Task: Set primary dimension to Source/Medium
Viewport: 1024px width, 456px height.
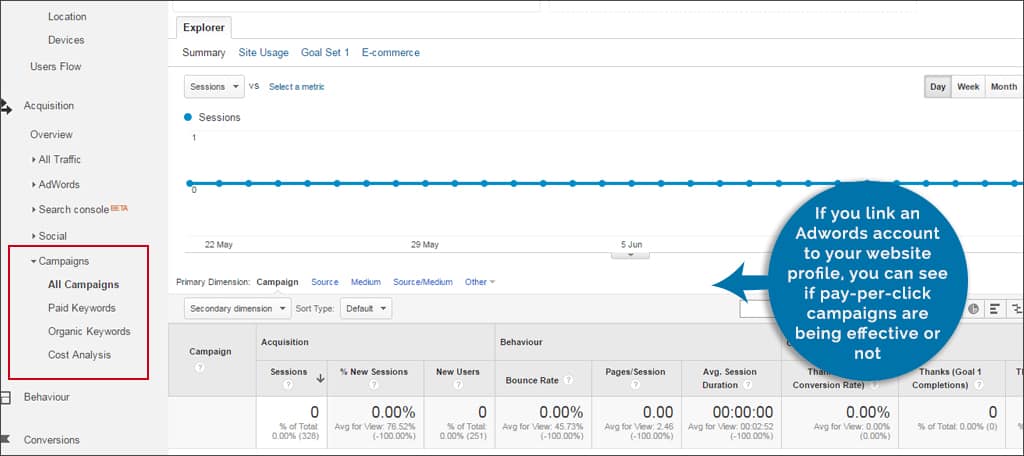Action: [423, 282]
